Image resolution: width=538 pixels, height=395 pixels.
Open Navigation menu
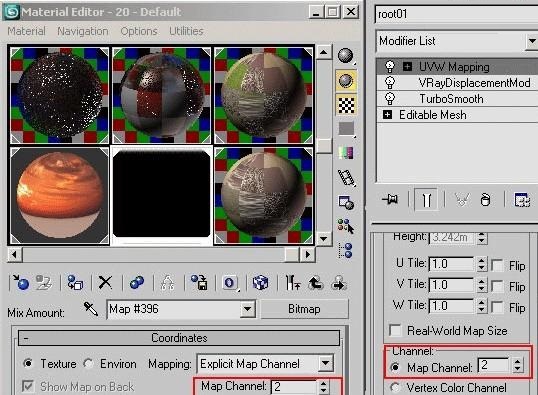[x=83, y=31]
